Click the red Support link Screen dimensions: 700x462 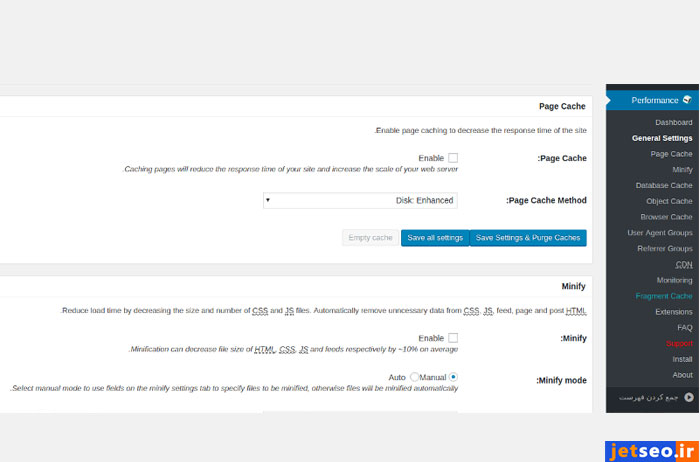pos(679,343)
